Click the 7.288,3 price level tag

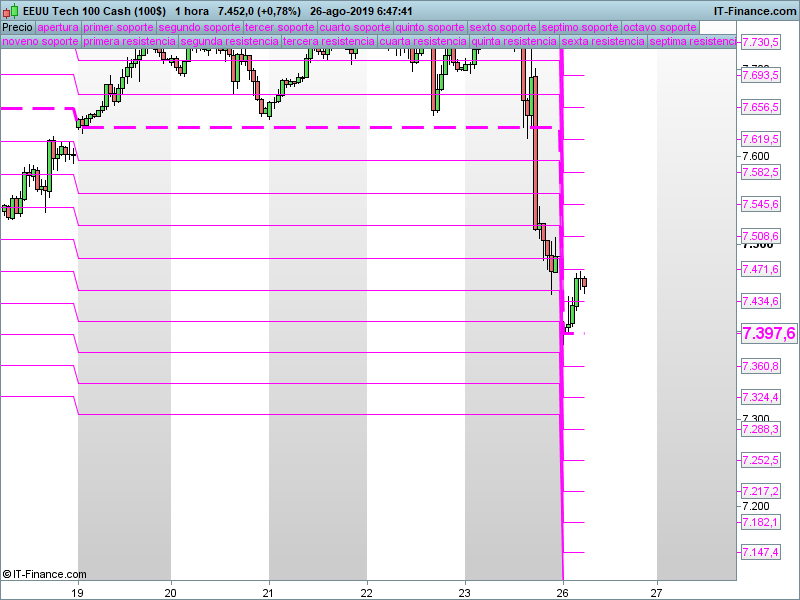pos(760,430)
